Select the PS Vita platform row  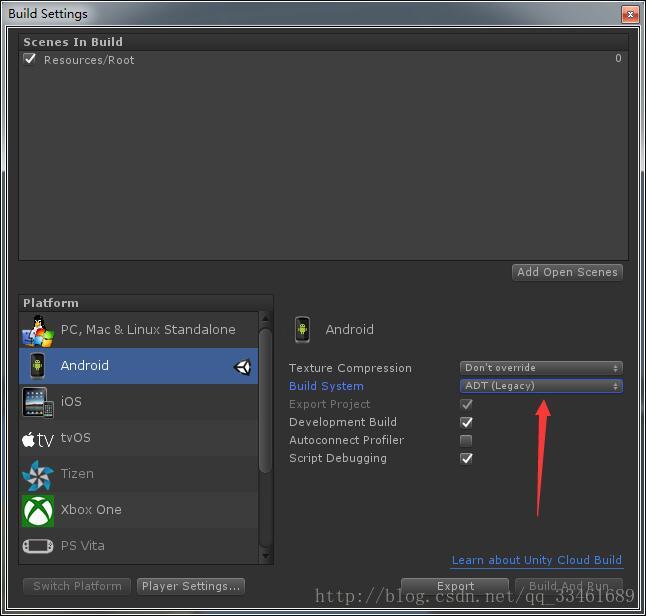(x=139, y=546)
